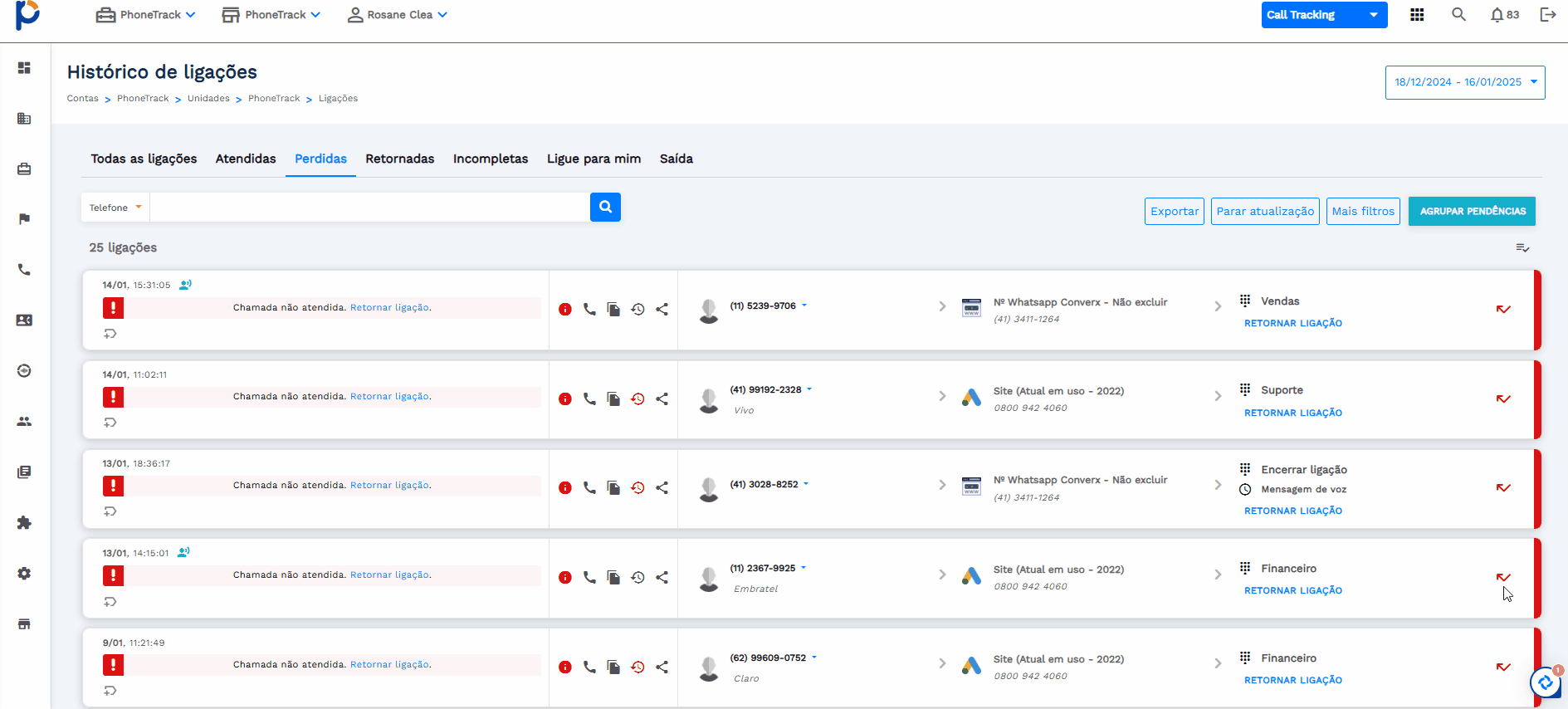
Task: Switch to Incompletas tab
Action: [491, 159]
